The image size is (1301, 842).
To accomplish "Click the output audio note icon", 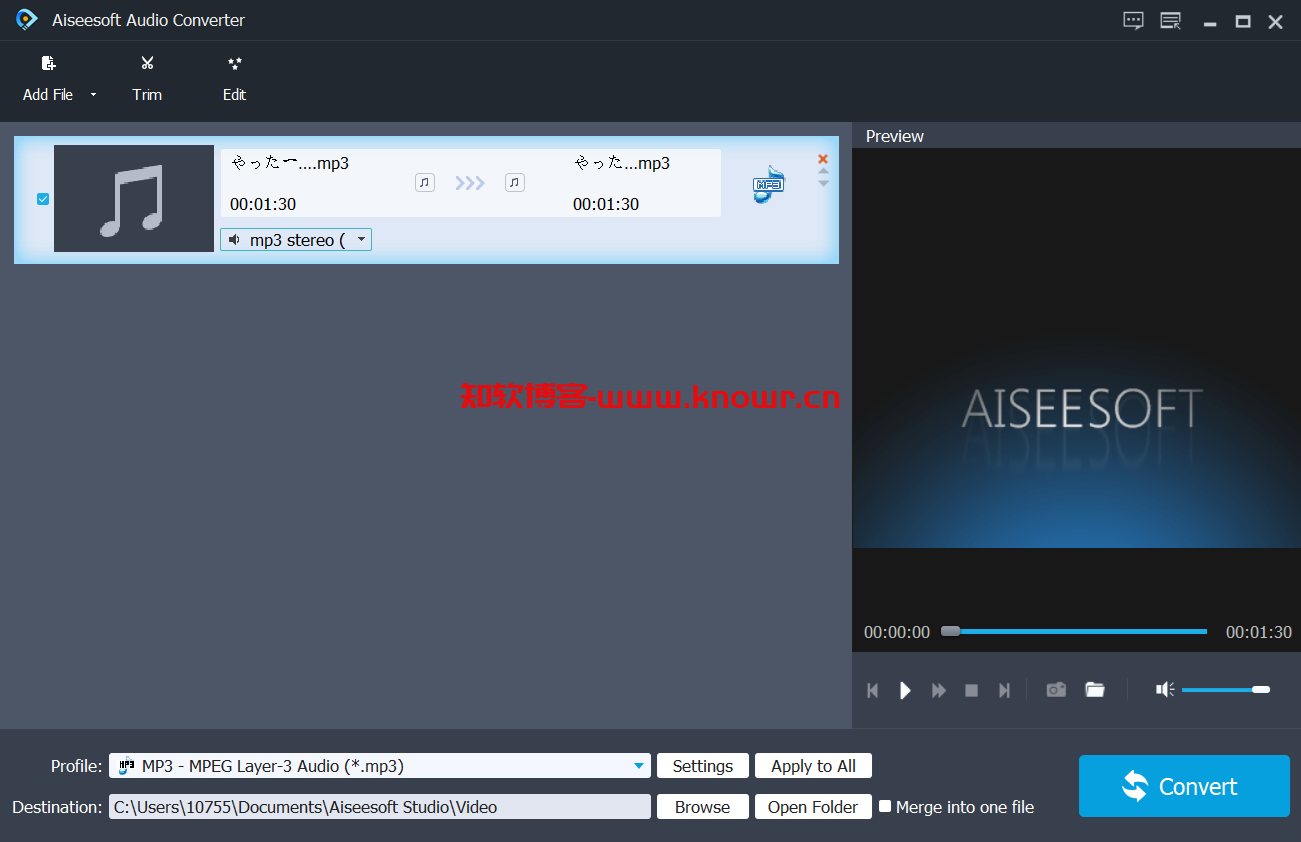I will click(x=515, y=183).
